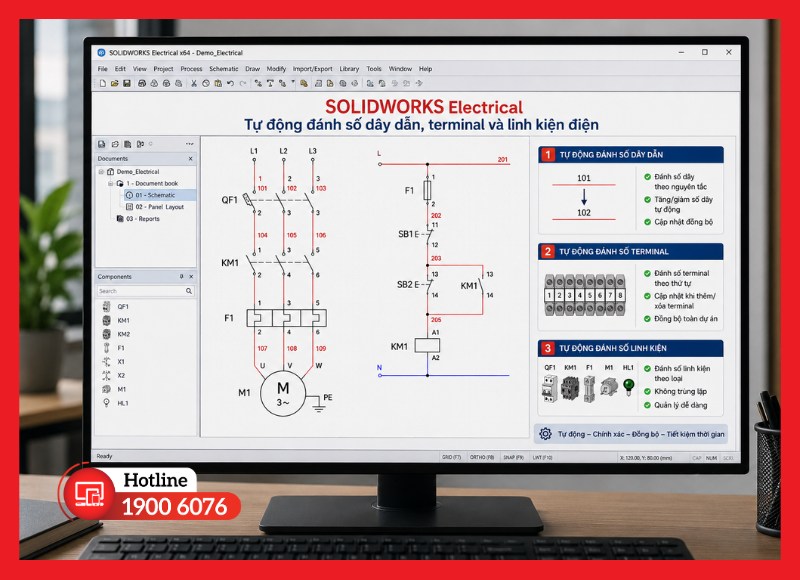Click the KM1 coil symbol in the control circuit
The height and width of the screenshot is (580, 800).
428,345
